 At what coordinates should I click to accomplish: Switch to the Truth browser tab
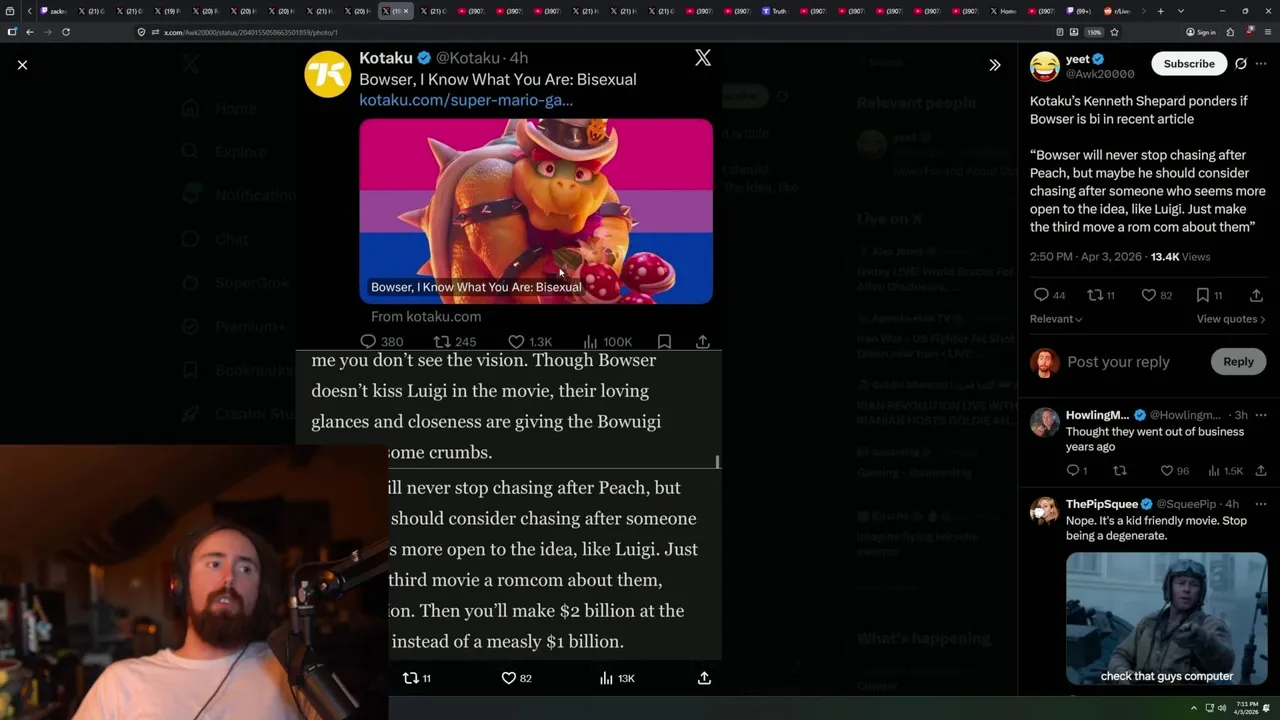774,11
